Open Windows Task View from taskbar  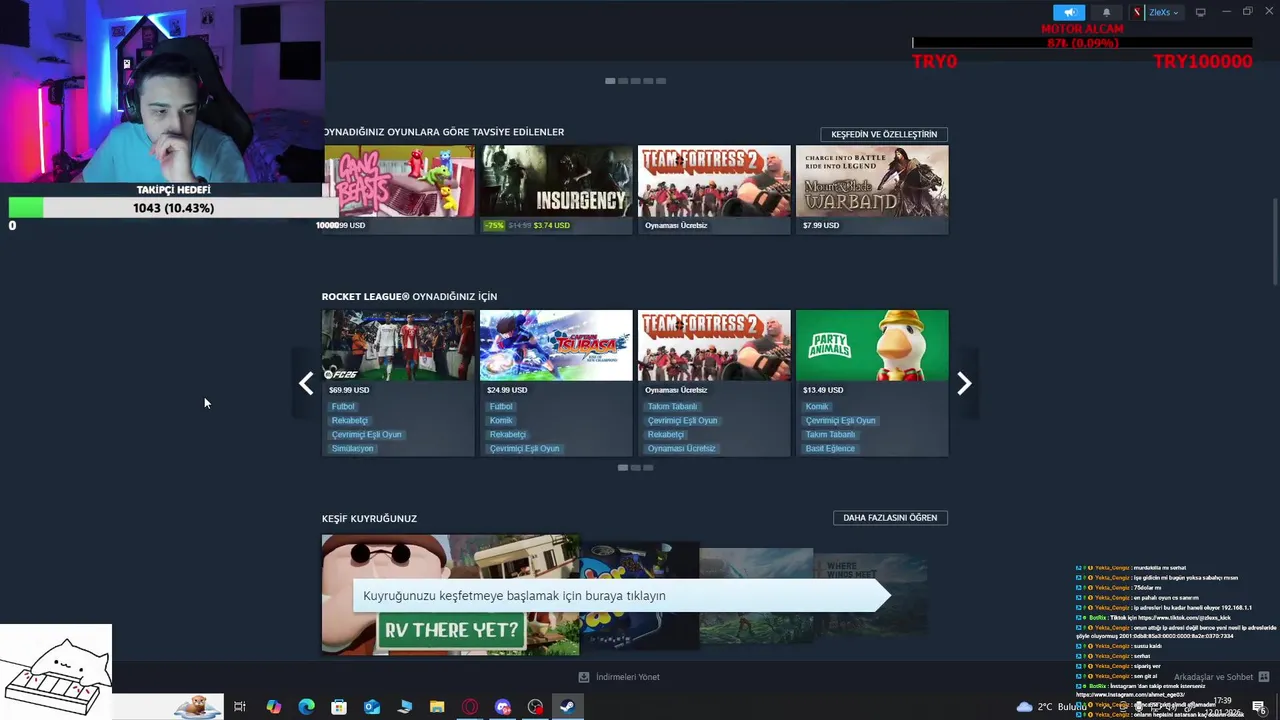[x=240, y=707]
